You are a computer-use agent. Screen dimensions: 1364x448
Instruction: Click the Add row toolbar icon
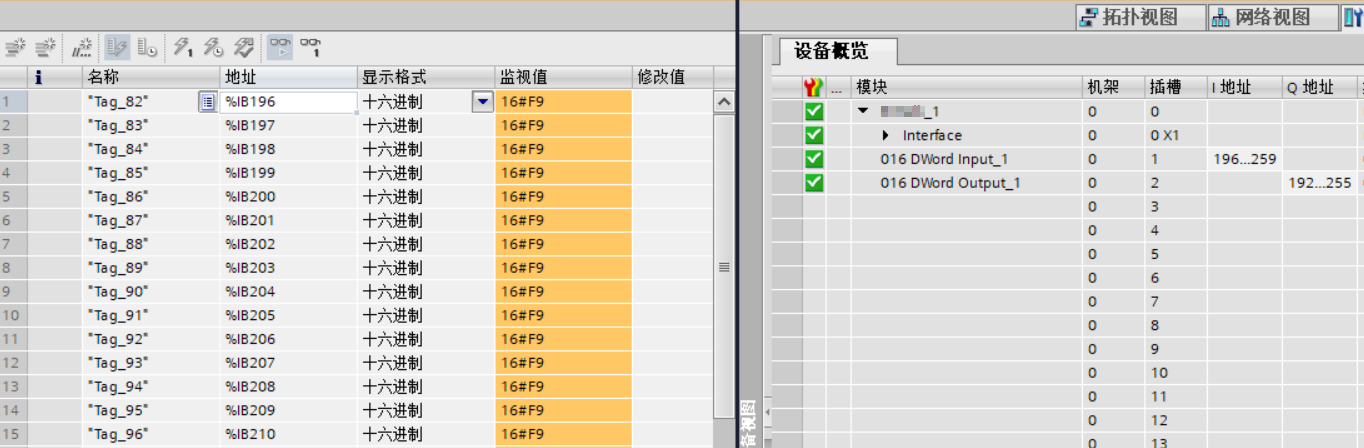click(45, 46)
